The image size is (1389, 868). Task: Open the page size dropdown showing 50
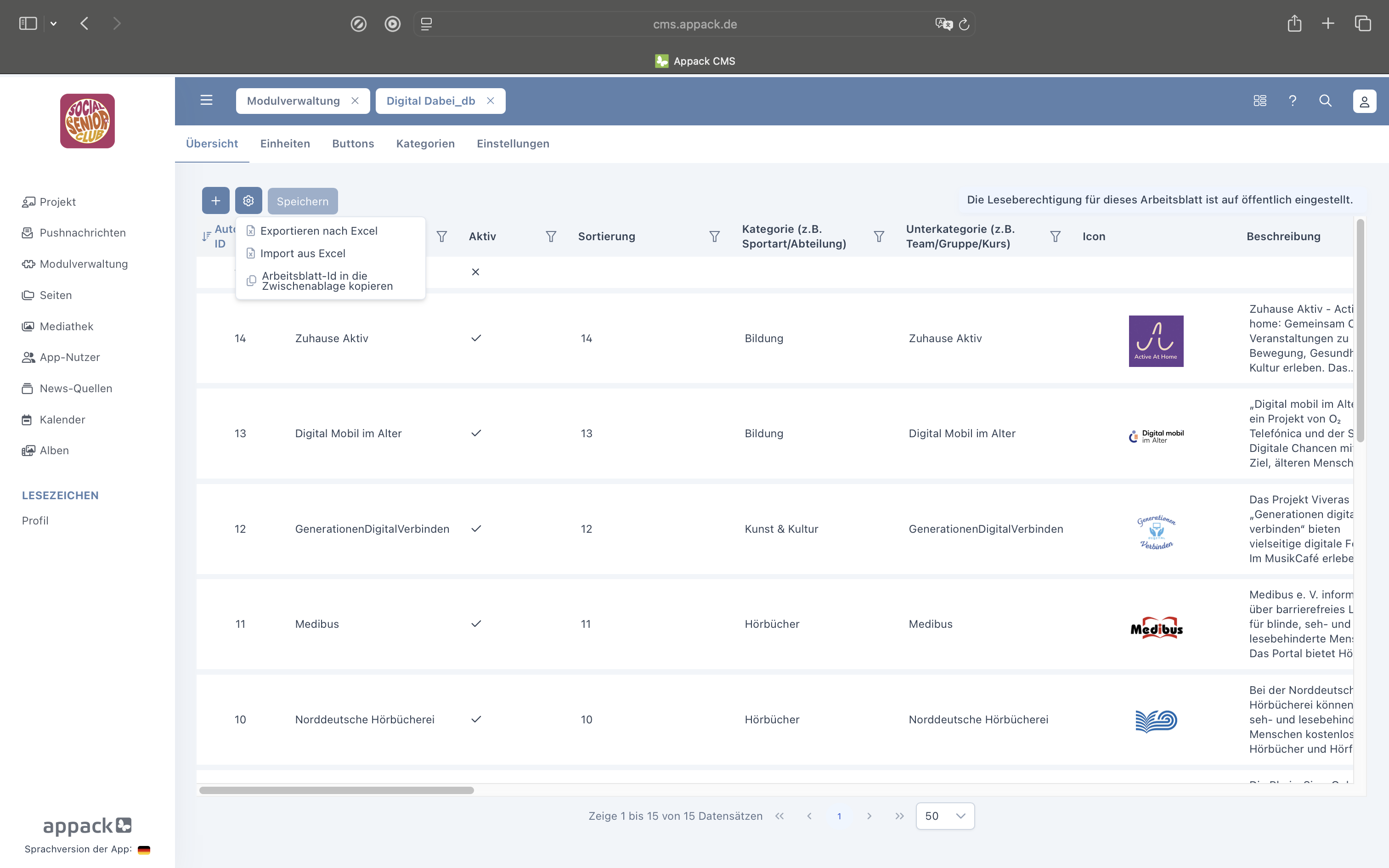(x=945, y=816)
